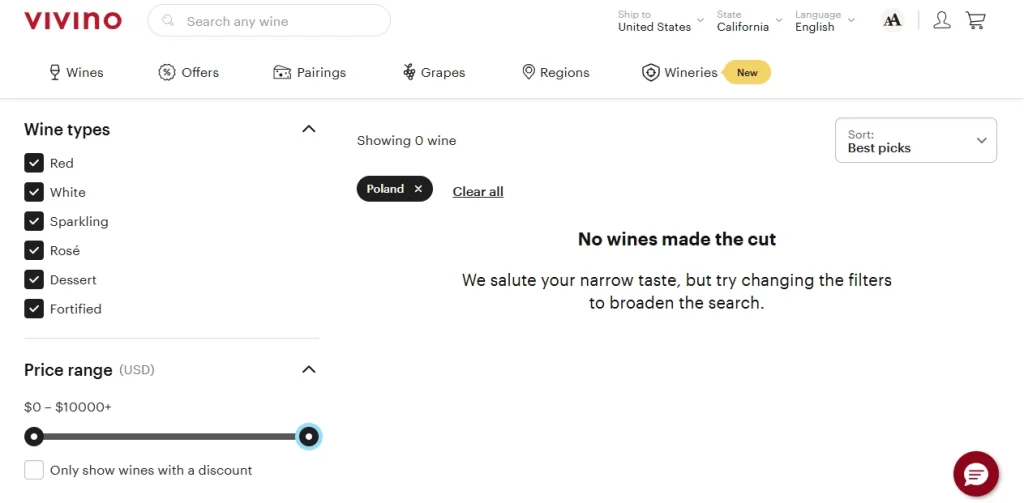Click the map pin icon beside Regions

529,73
